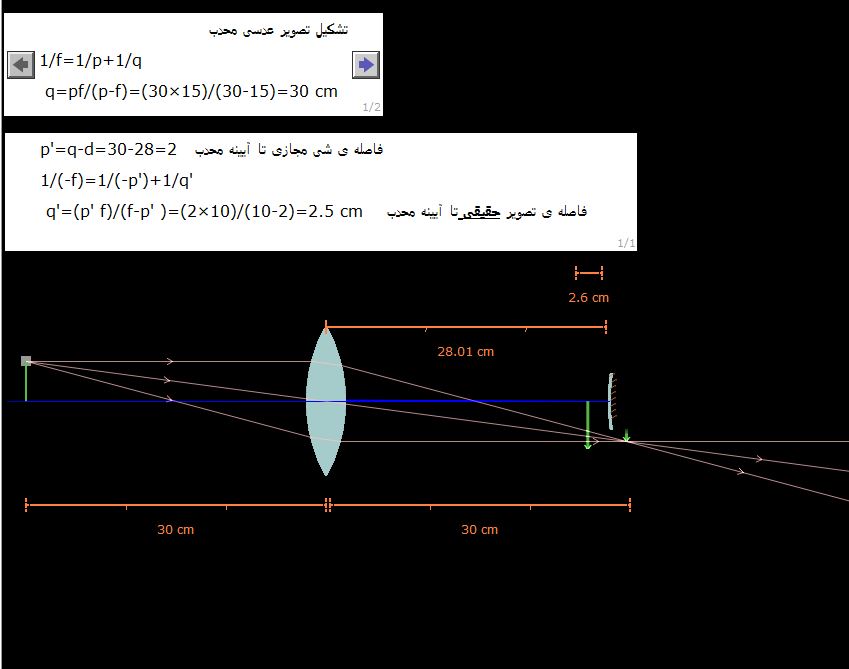Click the 1/2 page indicator

(370, 107)
